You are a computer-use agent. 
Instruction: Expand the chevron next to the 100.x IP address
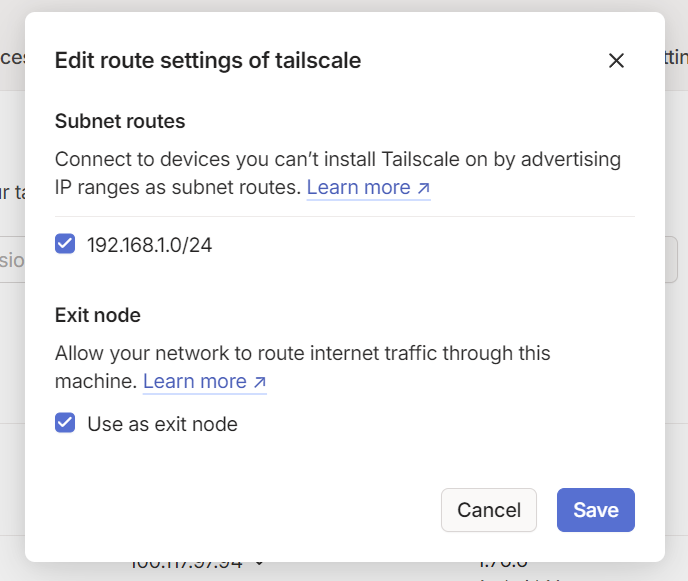pos(259,563)
